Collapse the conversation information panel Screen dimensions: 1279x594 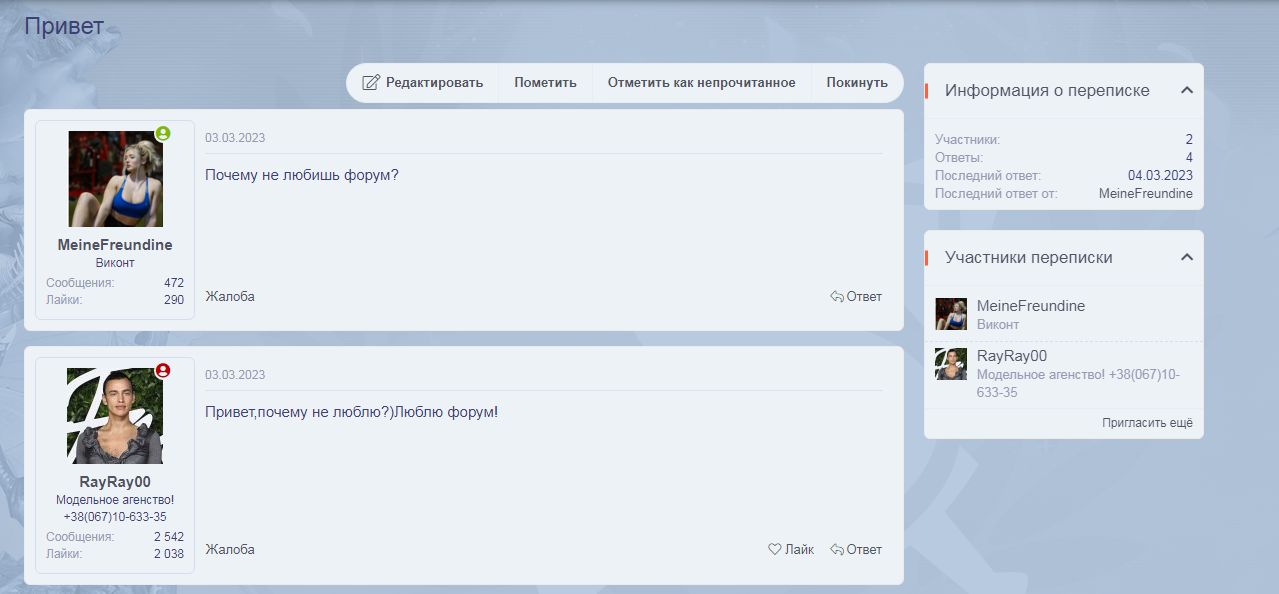[x=1187, y=90]
